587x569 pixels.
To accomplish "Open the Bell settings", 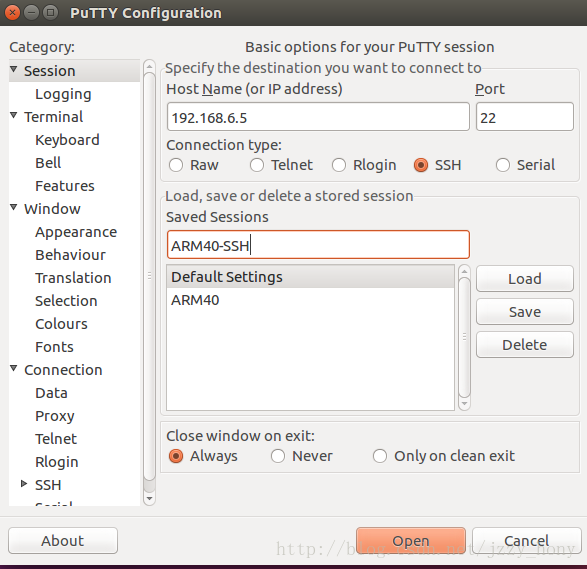I will pos(48,163).
